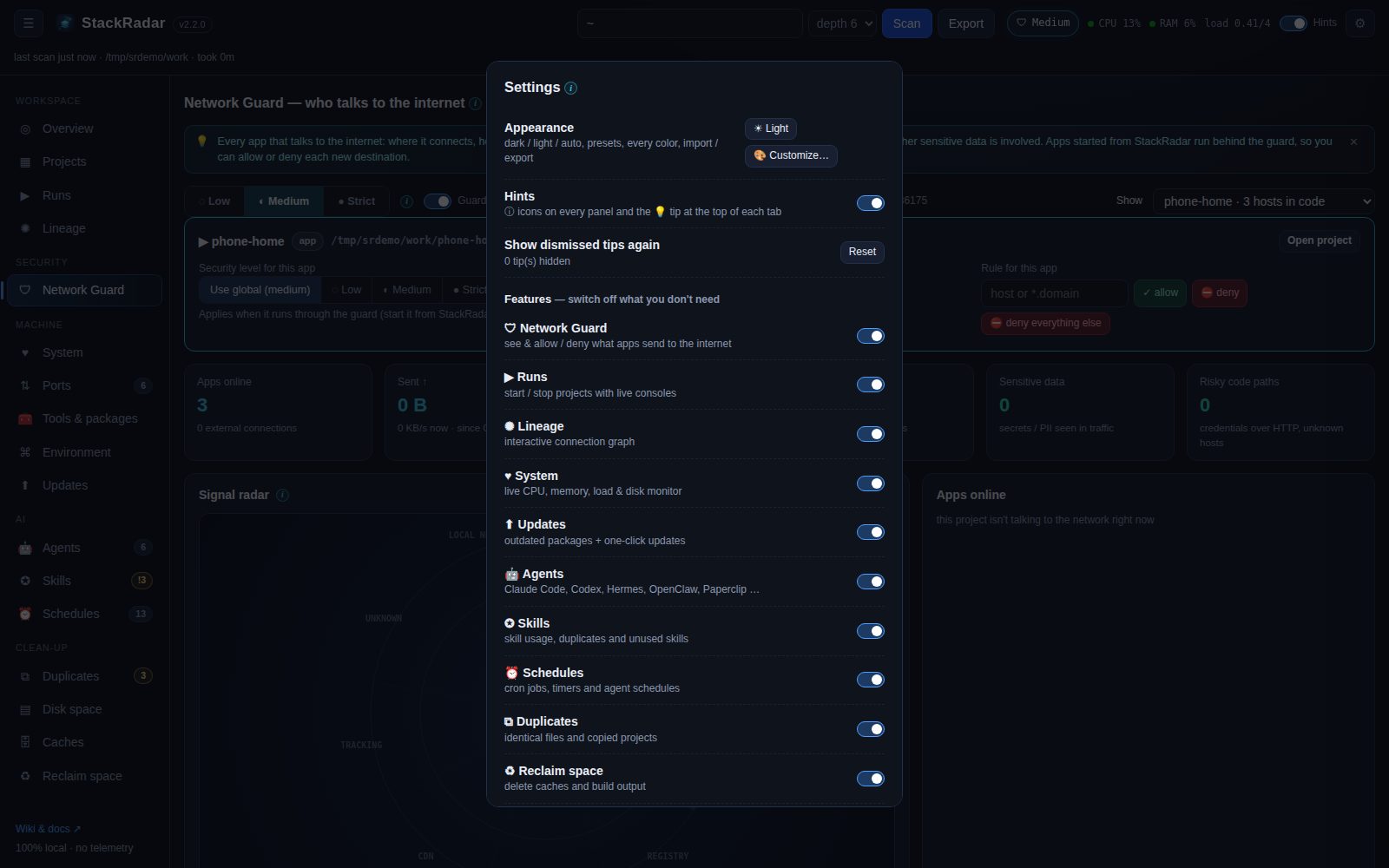
Task: Click the Ports sidebar icon
Action: [25, 385]
